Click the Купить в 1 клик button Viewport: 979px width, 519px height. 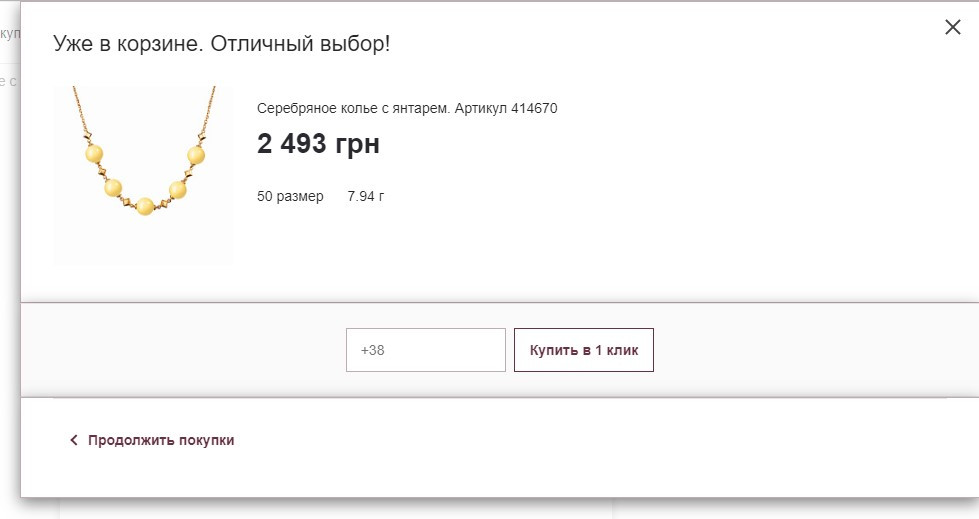(x=584, y=350)
